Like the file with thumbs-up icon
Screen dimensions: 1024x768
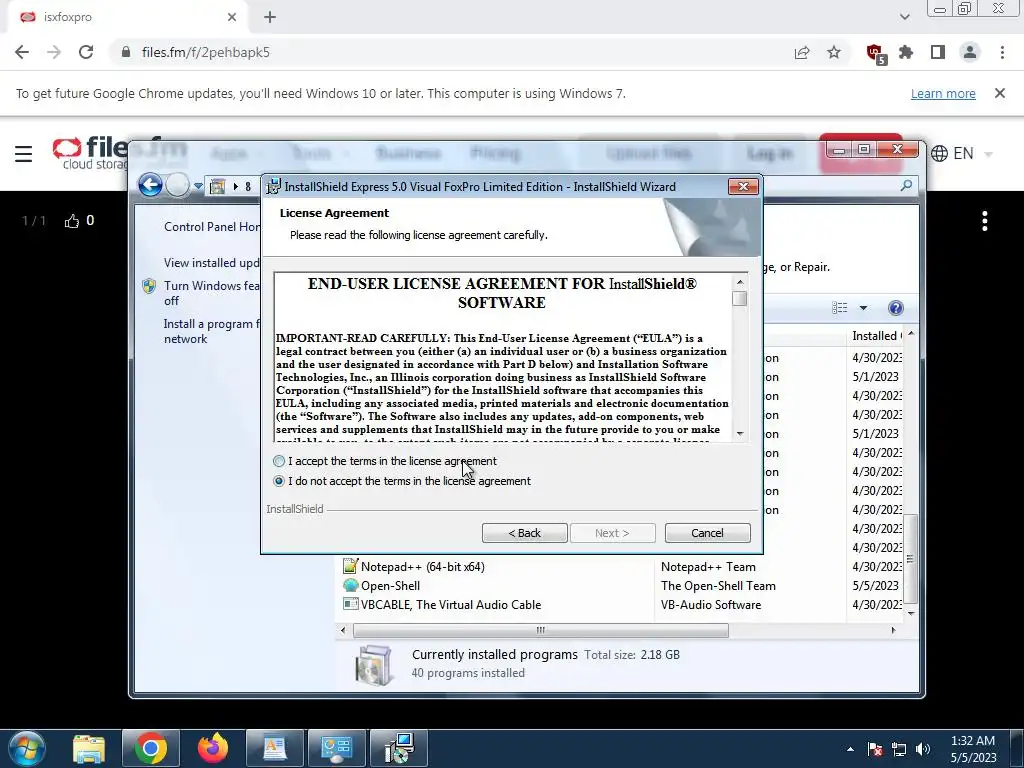tap(72, 221)
